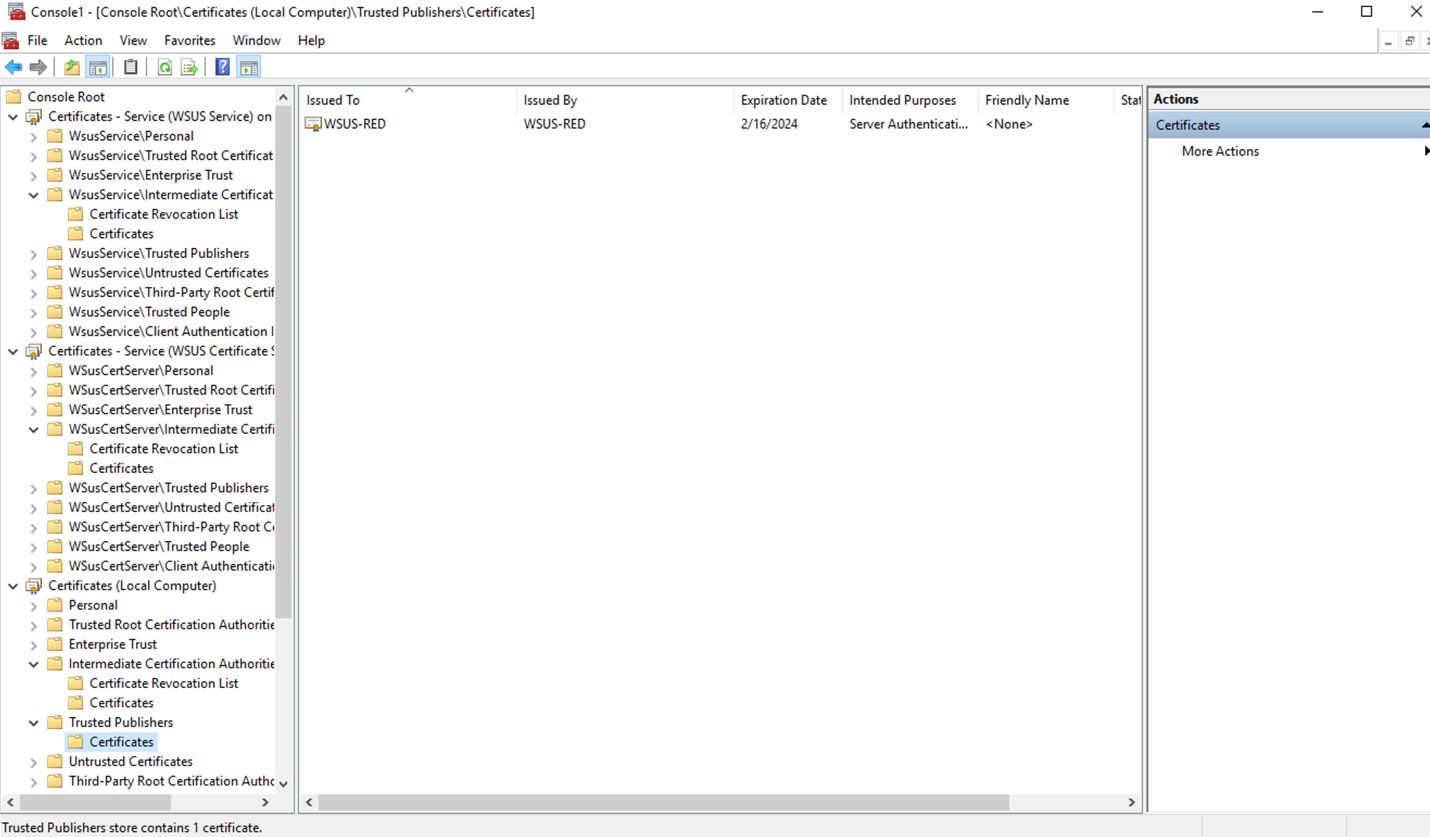Image resolution: width=1430 pixels, height=837 pixels.
Task: Click the <None> friendly name cell
Action: (x=1009, y=124)
